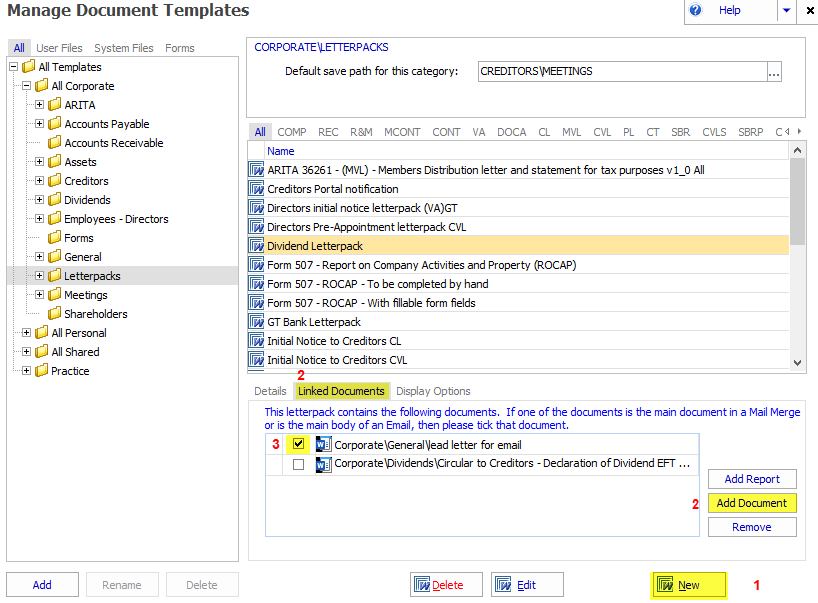The width and height of the screenshot is (818, 603).
Task: Click the Help question mark icon
Action: pos(697,10)
